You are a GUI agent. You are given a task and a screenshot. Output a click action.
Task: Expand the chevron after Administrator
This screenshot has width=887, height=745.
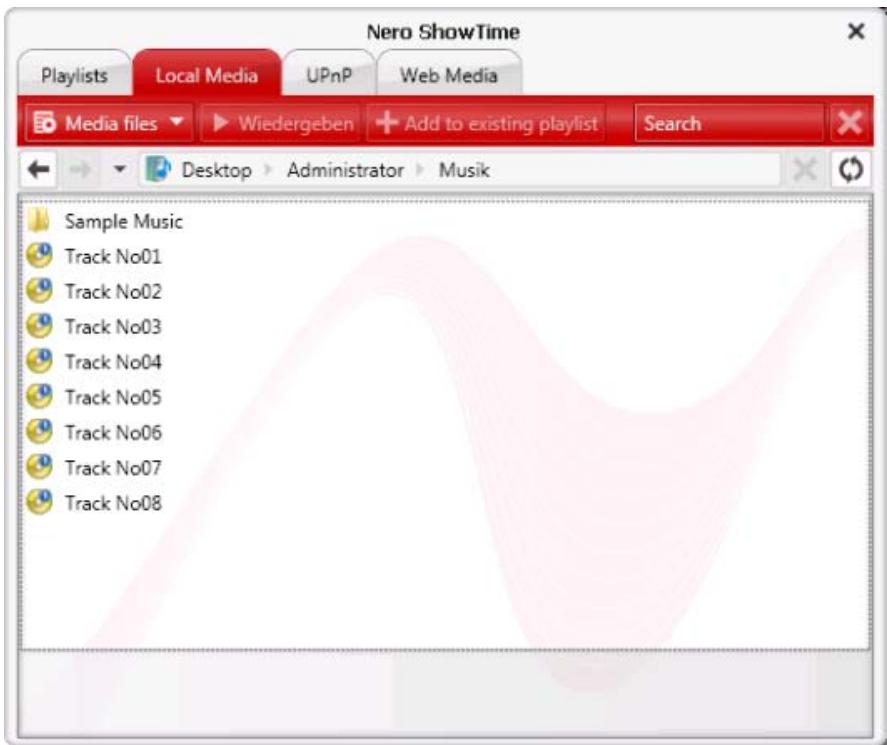(420, 170)
